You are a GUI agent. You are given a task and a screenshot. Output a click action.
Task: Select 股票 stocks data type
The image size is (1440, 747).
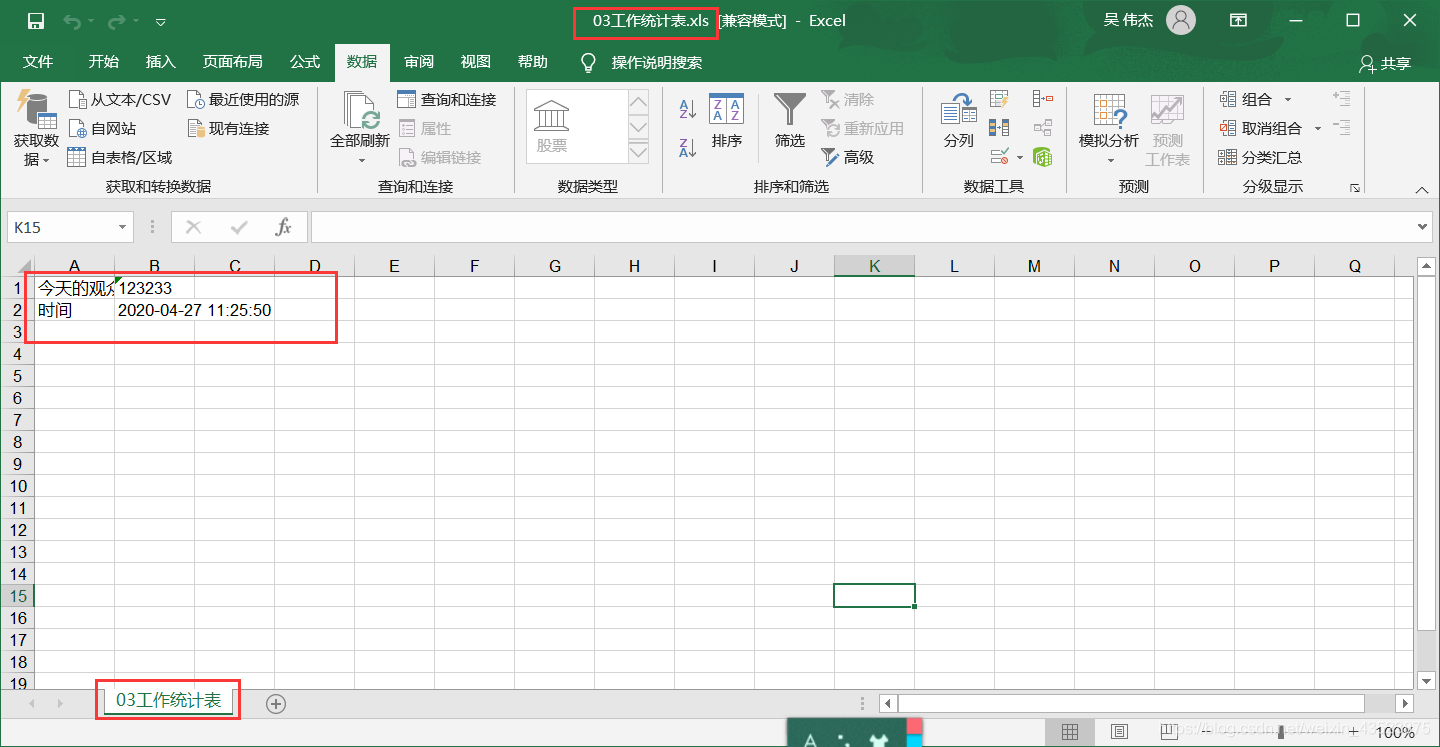coord(552,127)
